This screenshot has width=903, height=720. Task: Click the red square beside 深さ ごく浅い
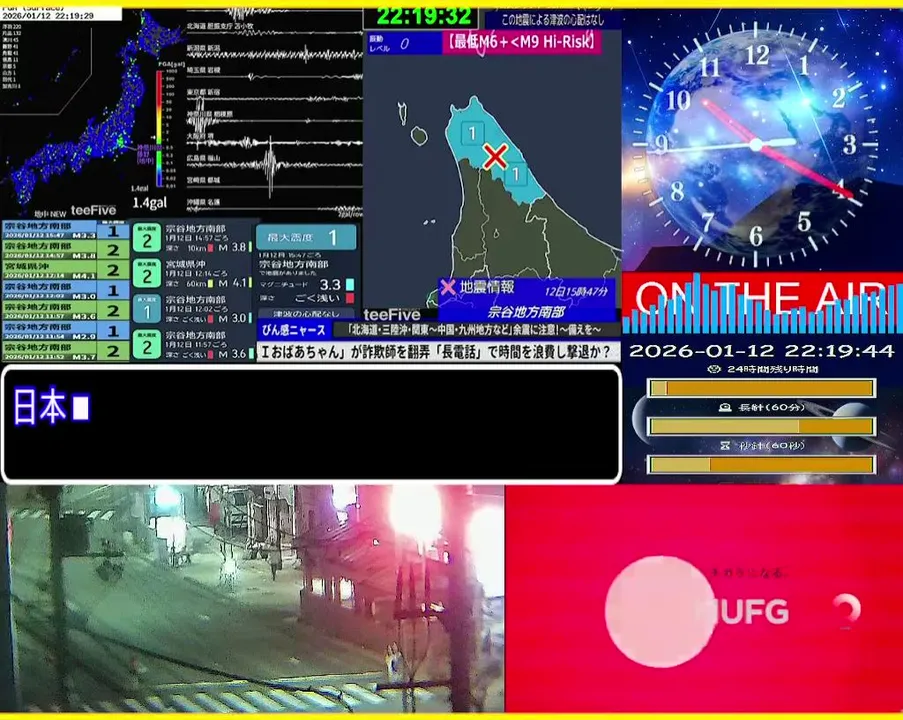coord(350,298)
